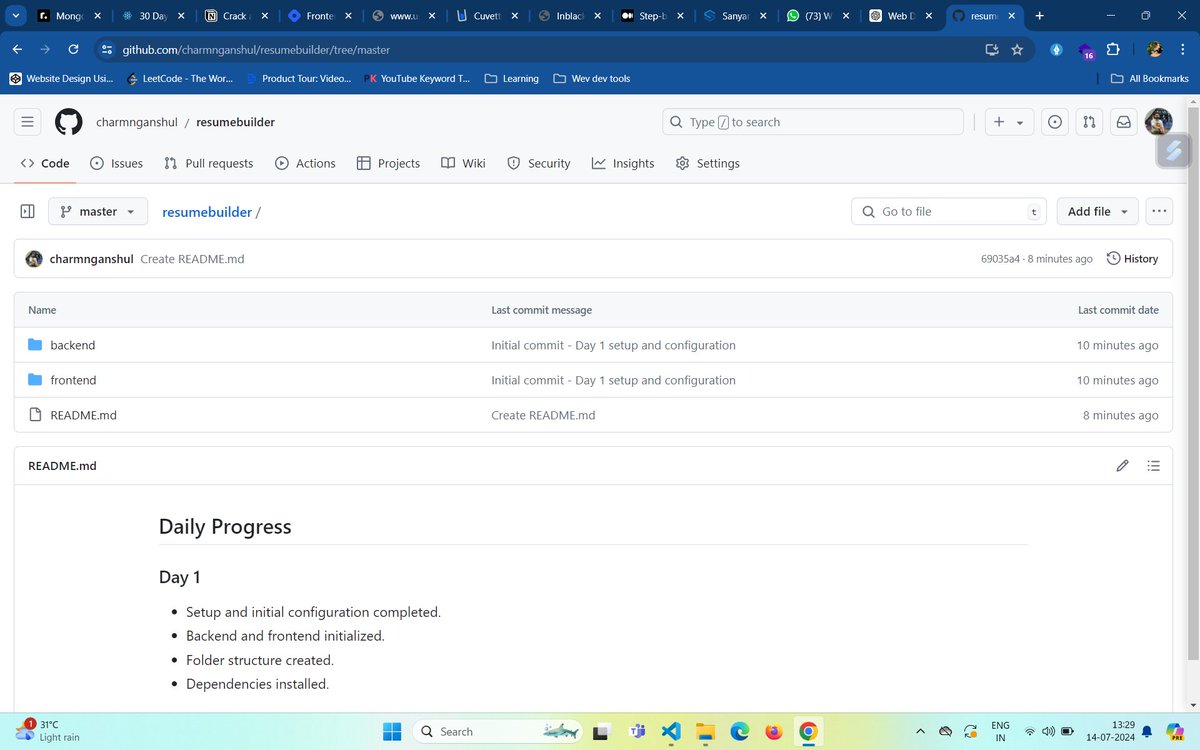Open the Create README.md latest commit message
Viewport: 1200px width, 750px height.
click(192, 259)
